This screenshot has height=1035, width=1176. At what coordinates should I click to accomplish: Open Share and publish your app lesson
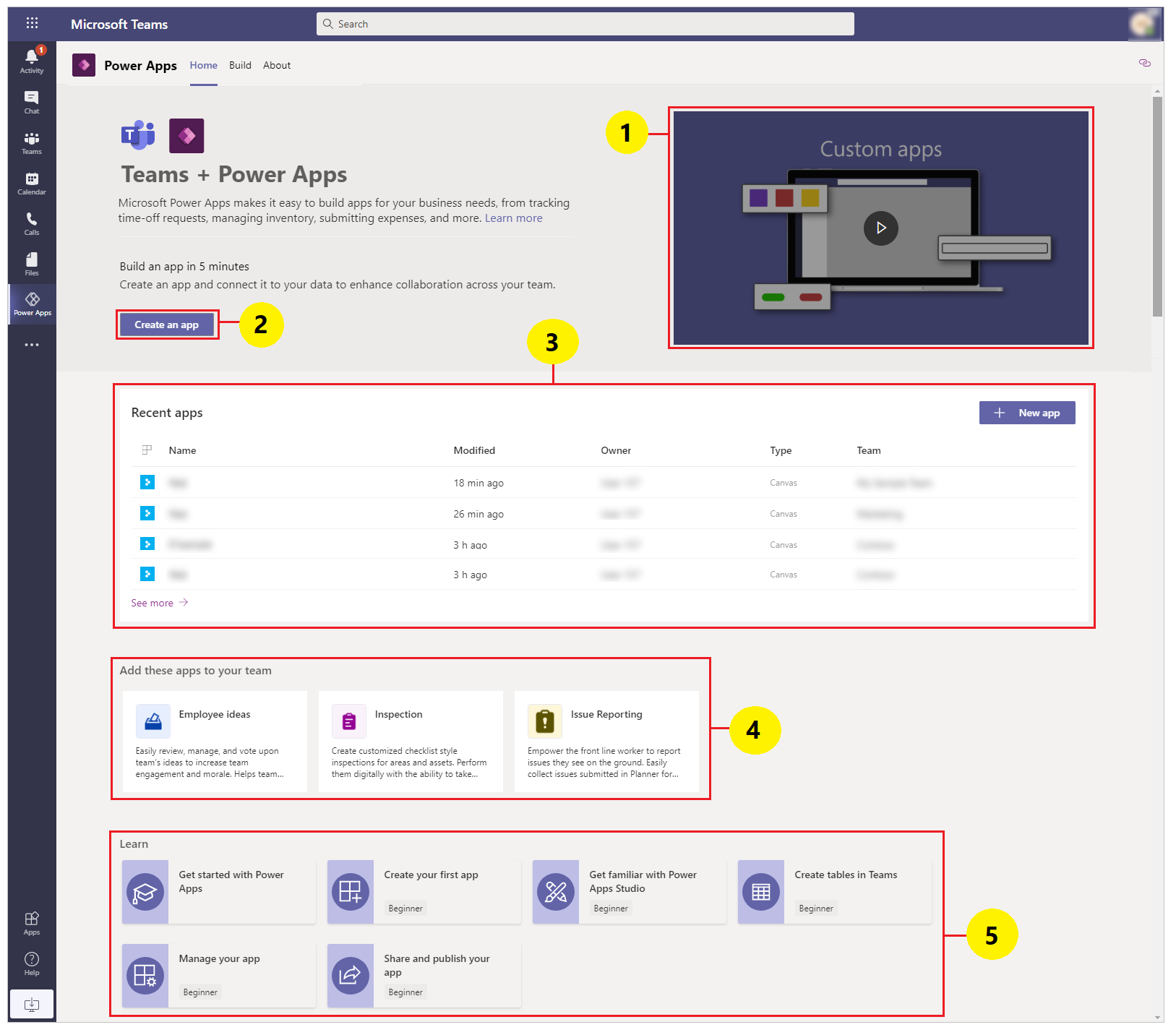tap(424, 976)
